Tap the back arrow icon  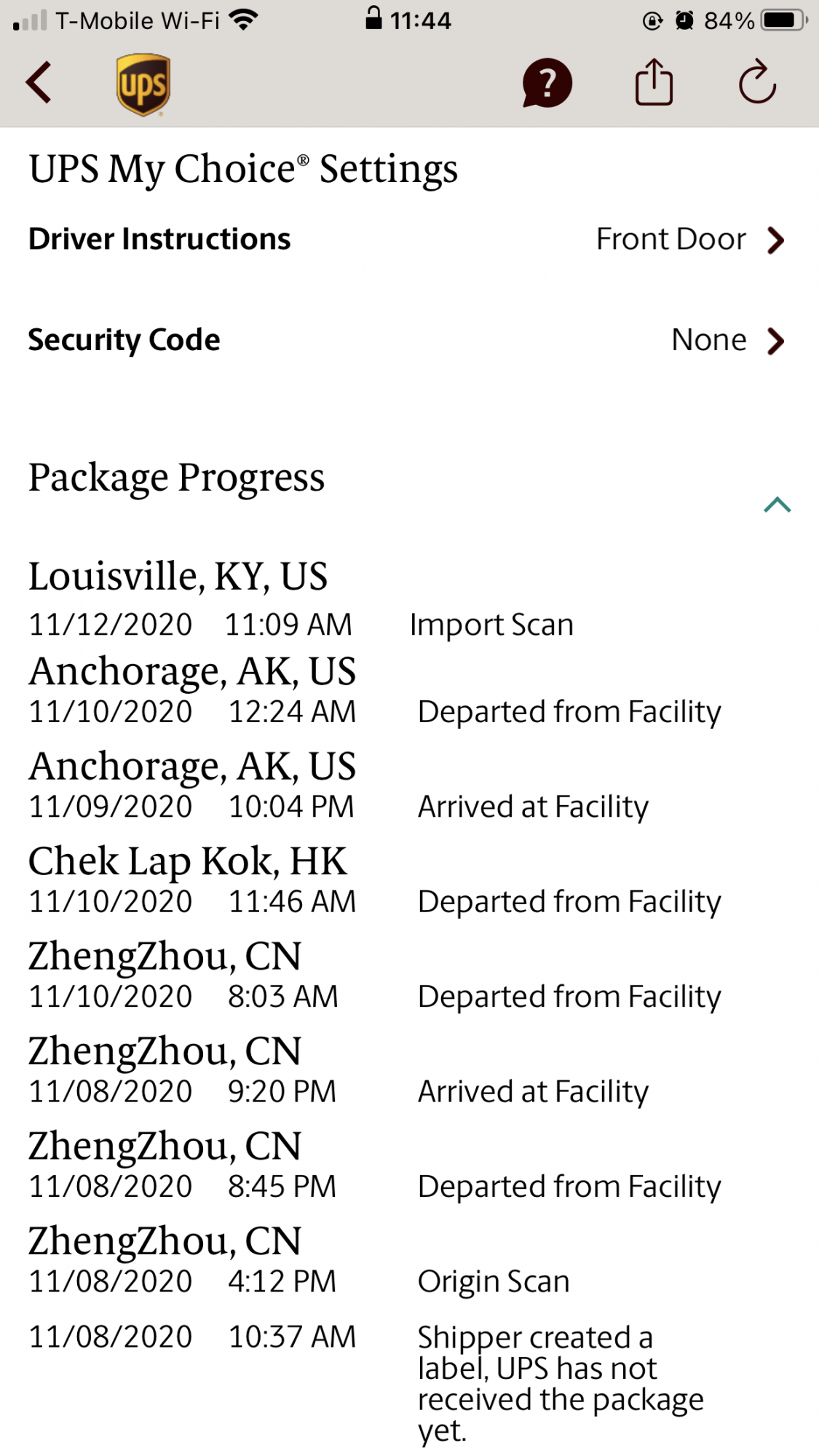click(x=39, y=83)
